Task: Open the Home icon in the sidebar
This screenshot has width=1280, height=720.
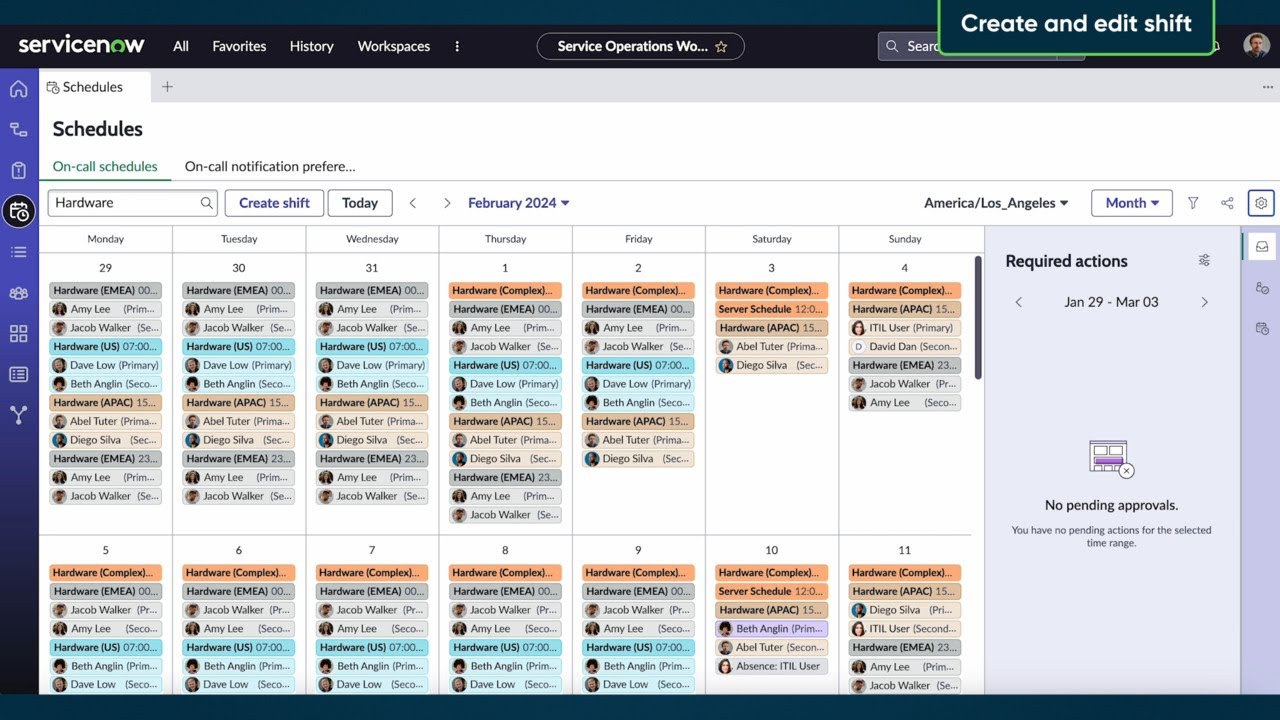Action: click(x=18, y=88)
